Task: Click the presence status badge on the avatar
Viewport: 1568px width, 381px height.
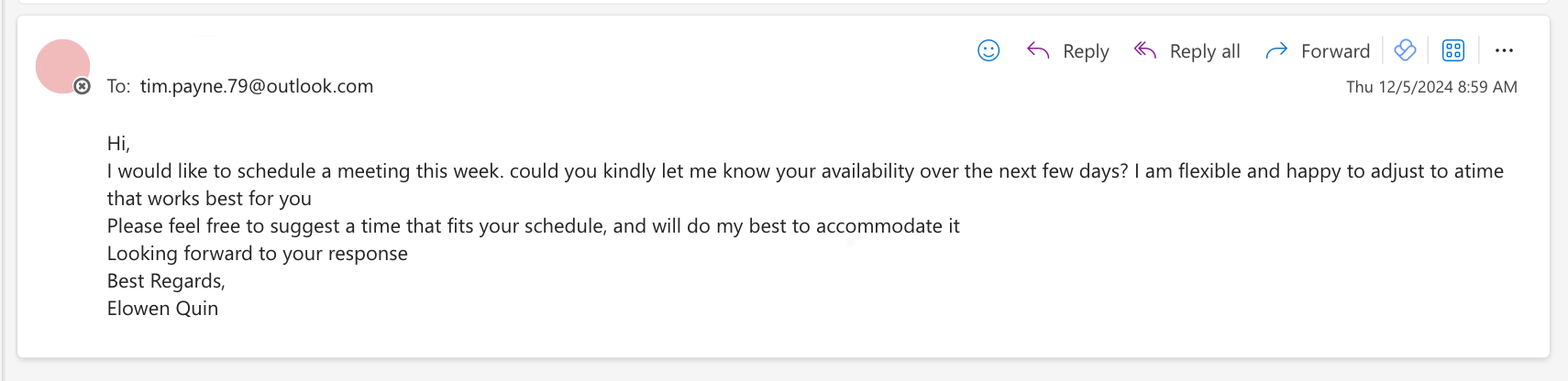Action: coord(83,86)
